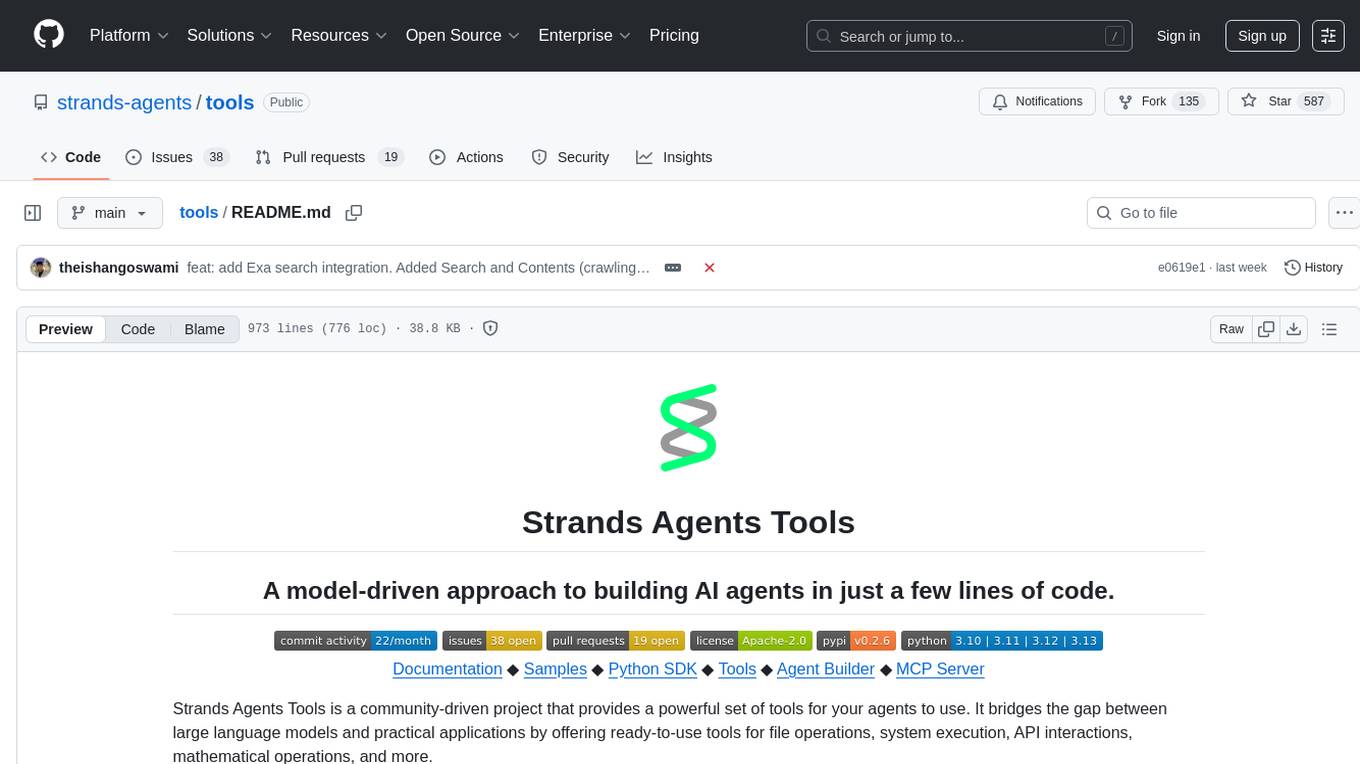Select the Blame view
1360x764 pixels.
204,329
